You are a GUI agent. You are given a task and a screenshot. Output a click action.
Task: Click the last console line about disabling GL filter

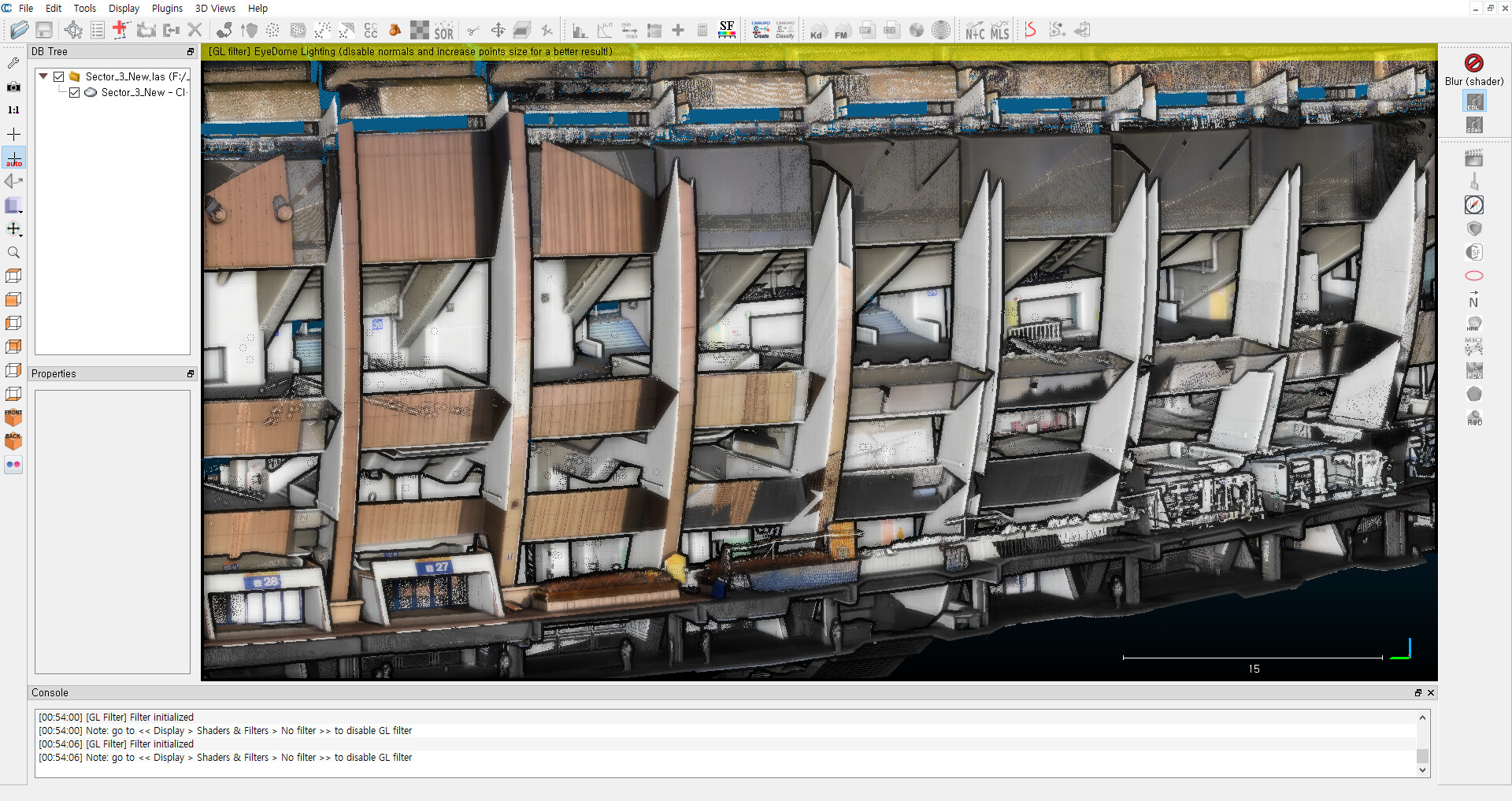(x=225, y=758)
